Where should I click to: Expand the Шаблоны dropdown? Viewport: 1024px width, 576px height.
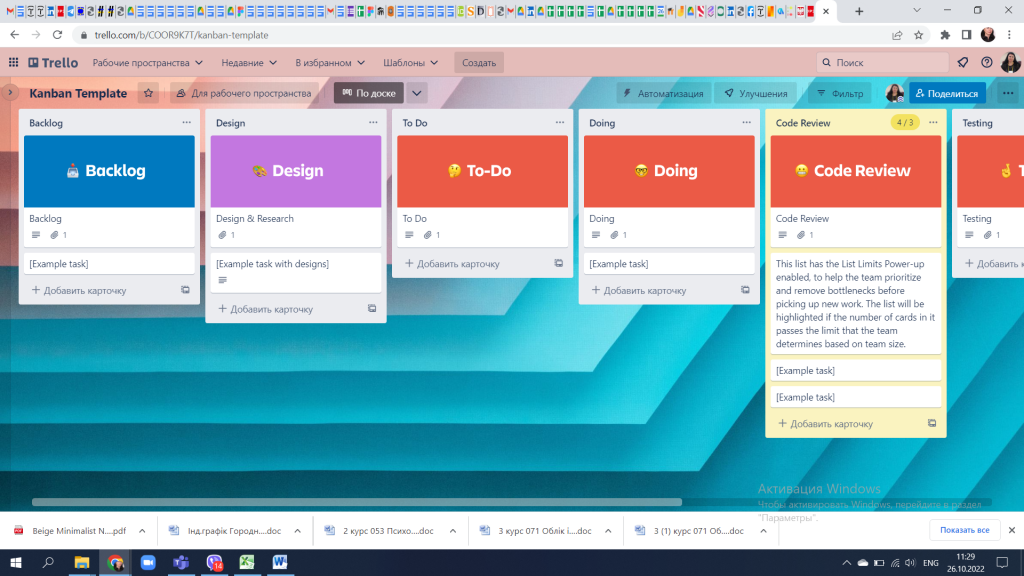(410, 63)
